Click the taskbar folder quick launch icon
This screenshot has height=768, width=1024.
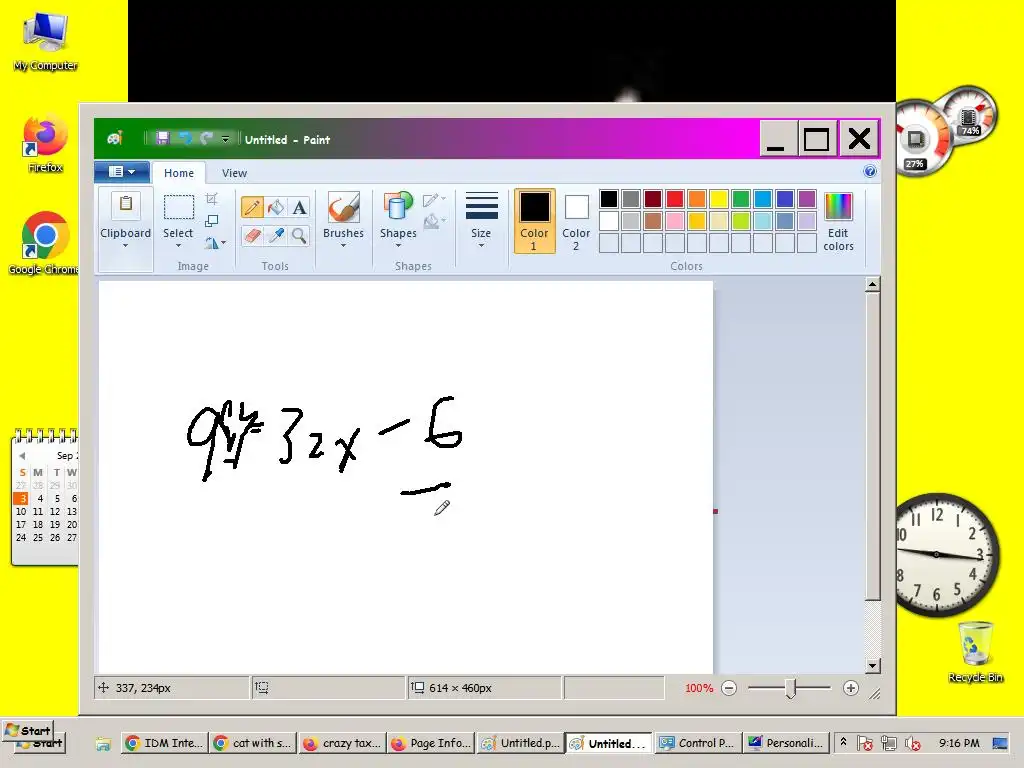click(103, 743)
